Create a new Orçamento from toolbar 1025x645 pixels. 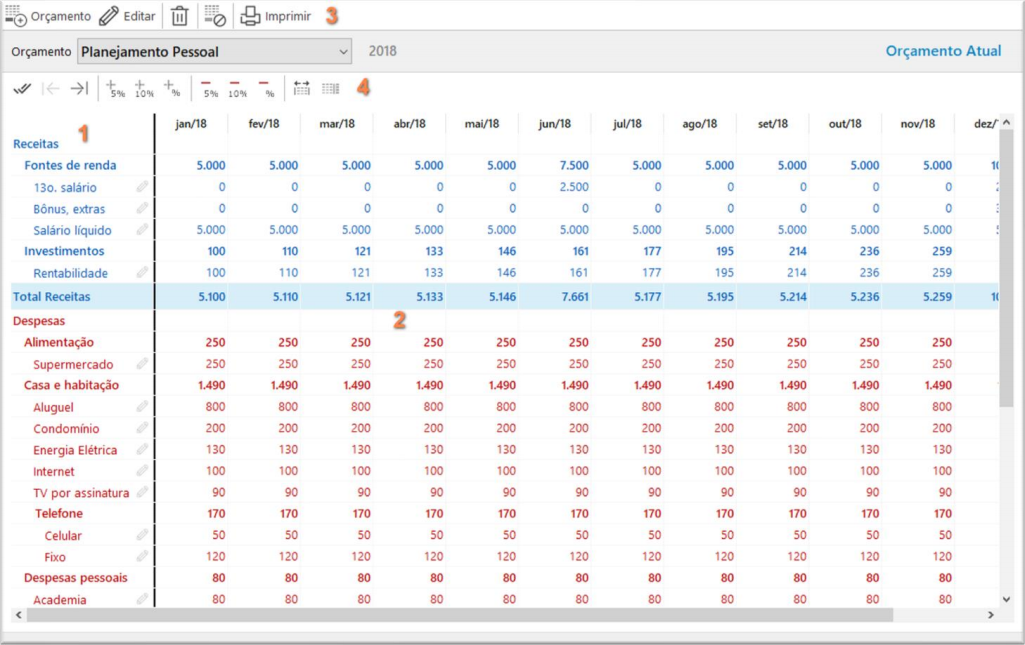pyautogui.click(x=47, y=16)
